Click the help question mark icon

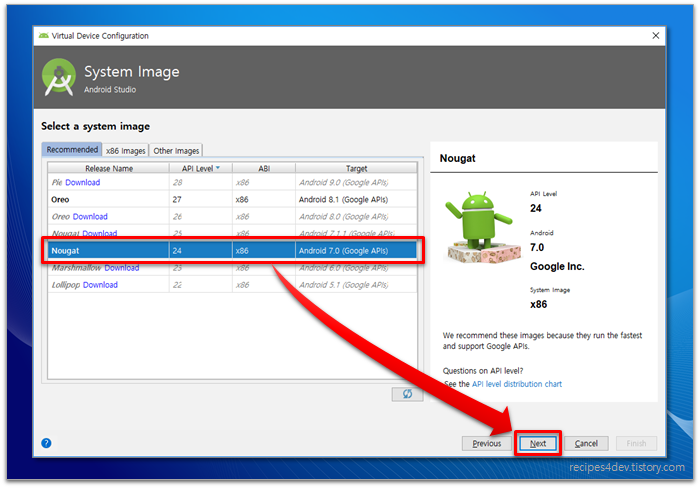46,443
